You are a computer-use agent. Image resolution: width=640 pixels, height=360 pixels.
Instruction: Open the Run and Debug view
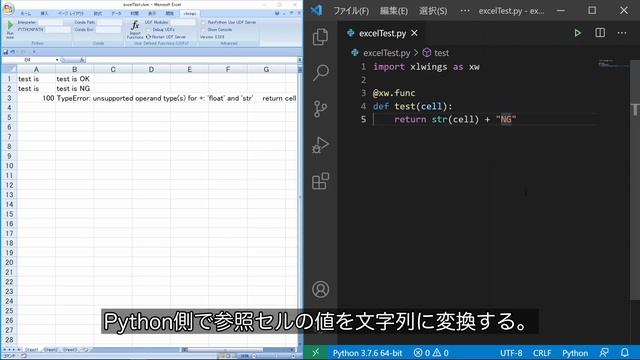click(320, 145)
